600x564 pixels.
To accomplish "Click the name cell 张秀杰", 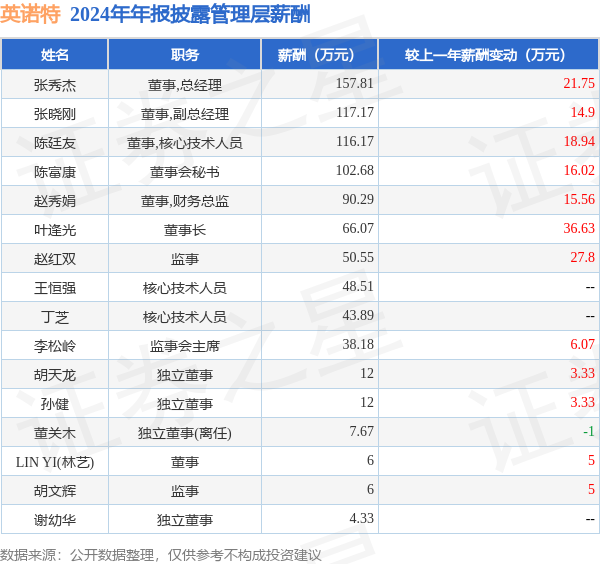I will pyautogui.click(x=55, y=85).
